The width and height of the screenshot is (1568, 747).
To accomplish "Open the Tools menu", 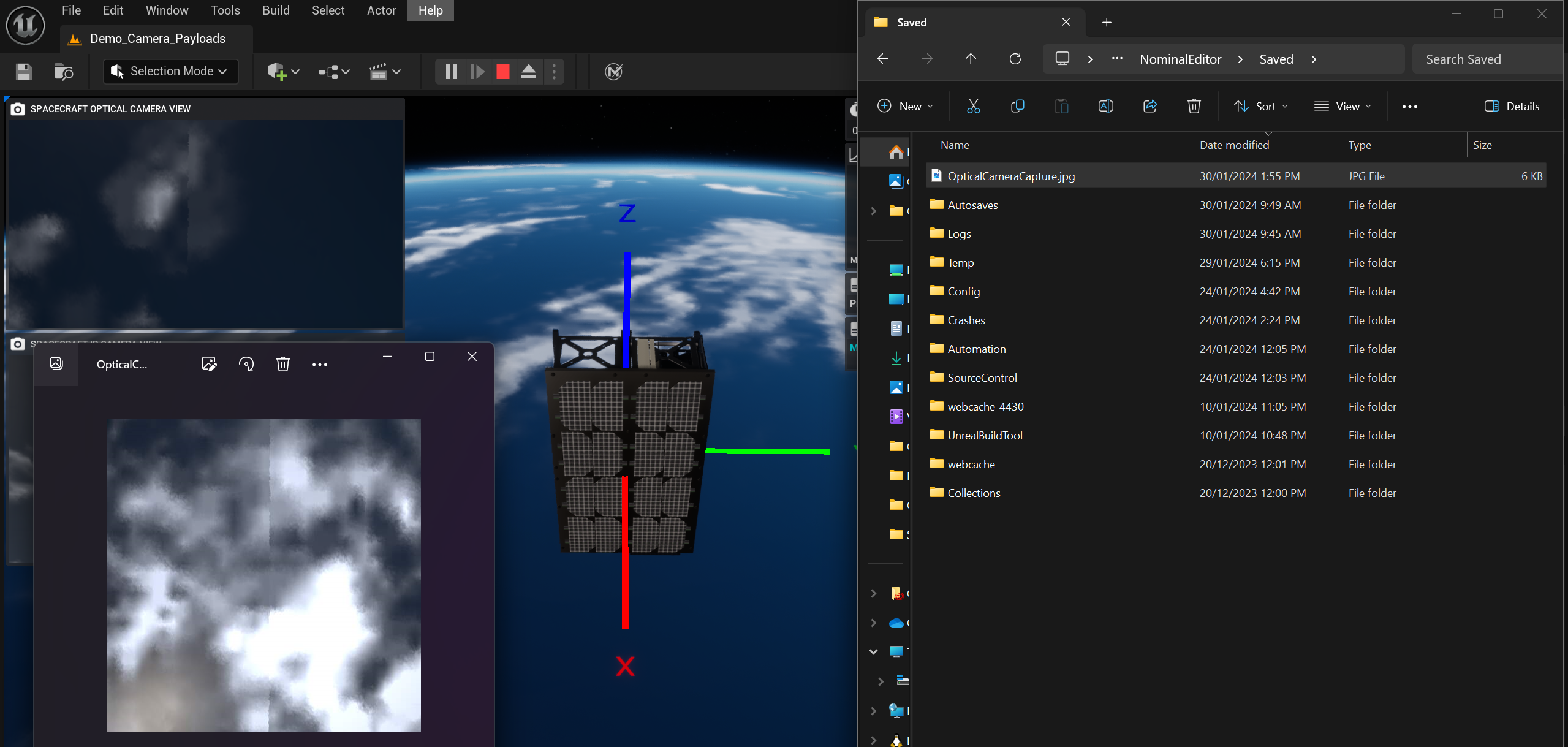I will tap(225, 10).
